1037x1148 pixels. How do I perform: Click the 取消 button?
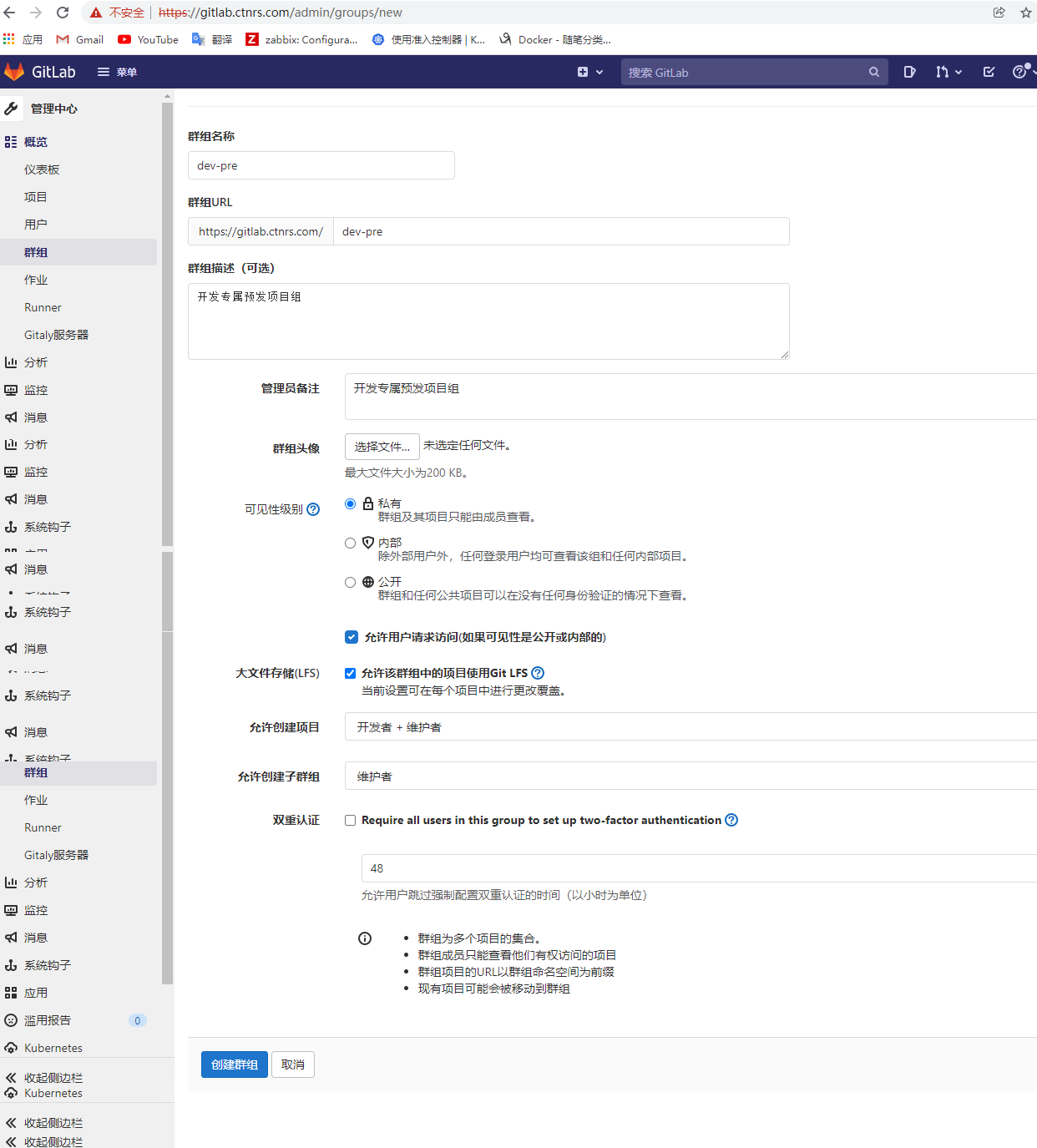[x=293, y=1065]
